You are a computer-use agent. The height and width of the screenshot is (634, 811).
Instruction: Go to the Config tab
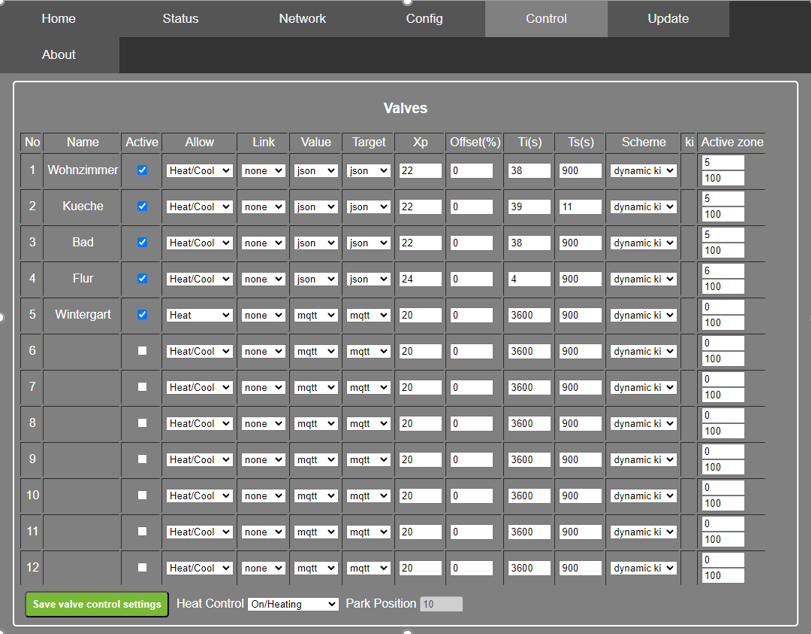pyautogui.click(x=424, y=19)
